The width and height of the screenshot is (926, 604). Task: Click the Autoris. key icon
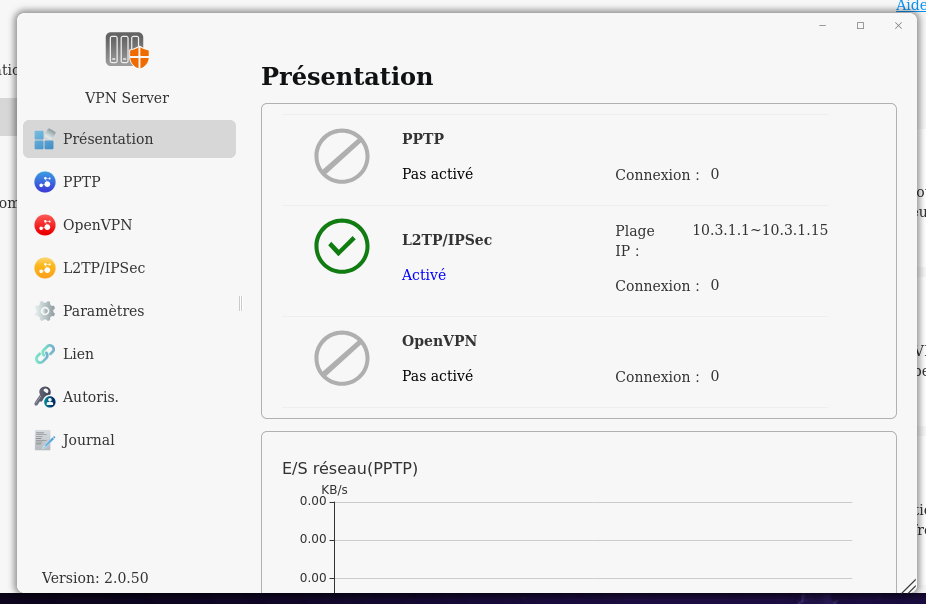coord(45,397)
